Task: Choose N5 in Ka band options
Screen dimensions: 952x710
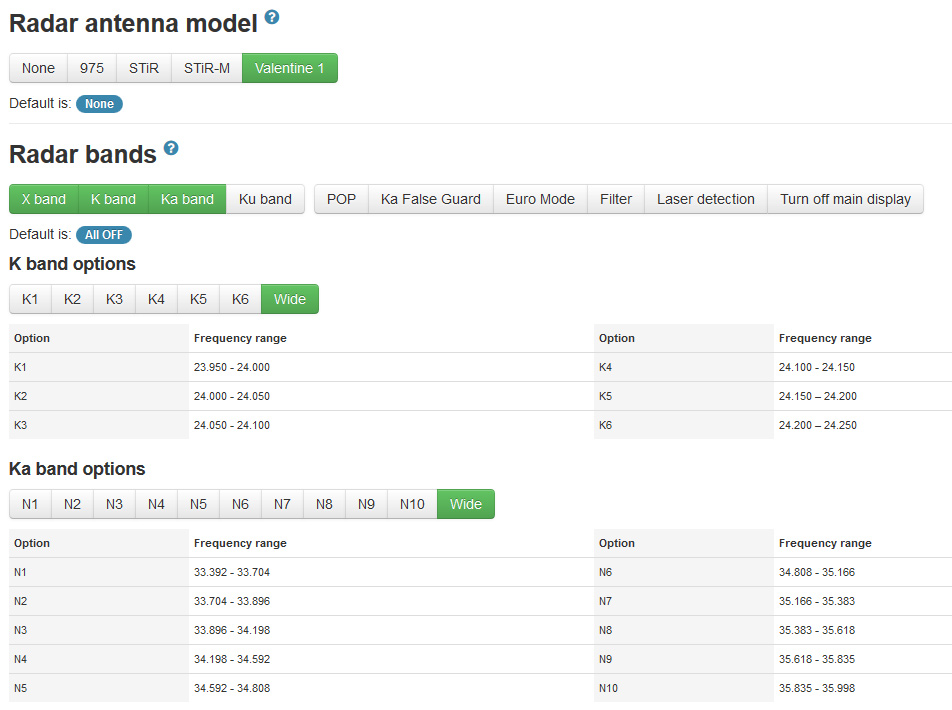Action: (x=198, y=504)
